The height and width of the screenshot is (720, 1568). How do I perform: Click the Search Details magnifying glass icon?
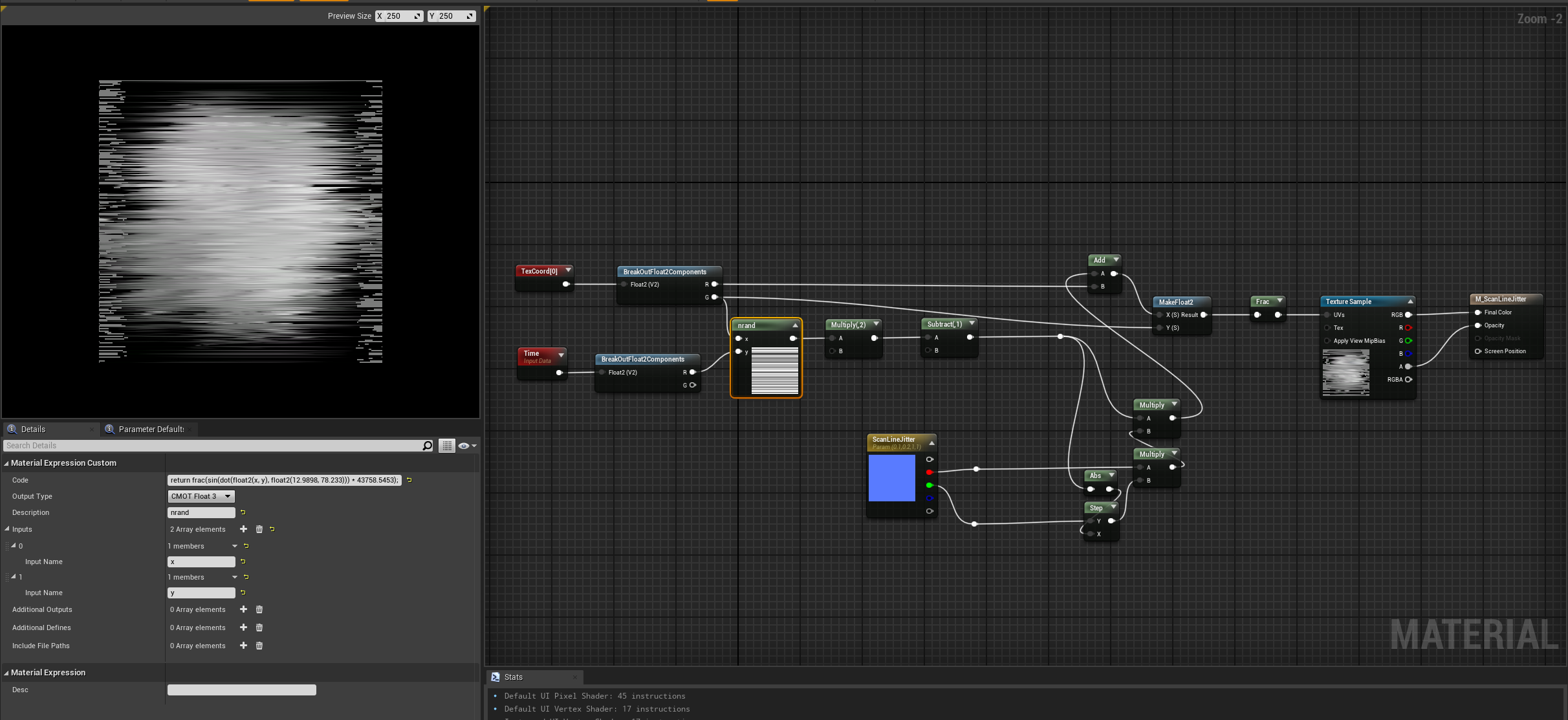point(427,445)
